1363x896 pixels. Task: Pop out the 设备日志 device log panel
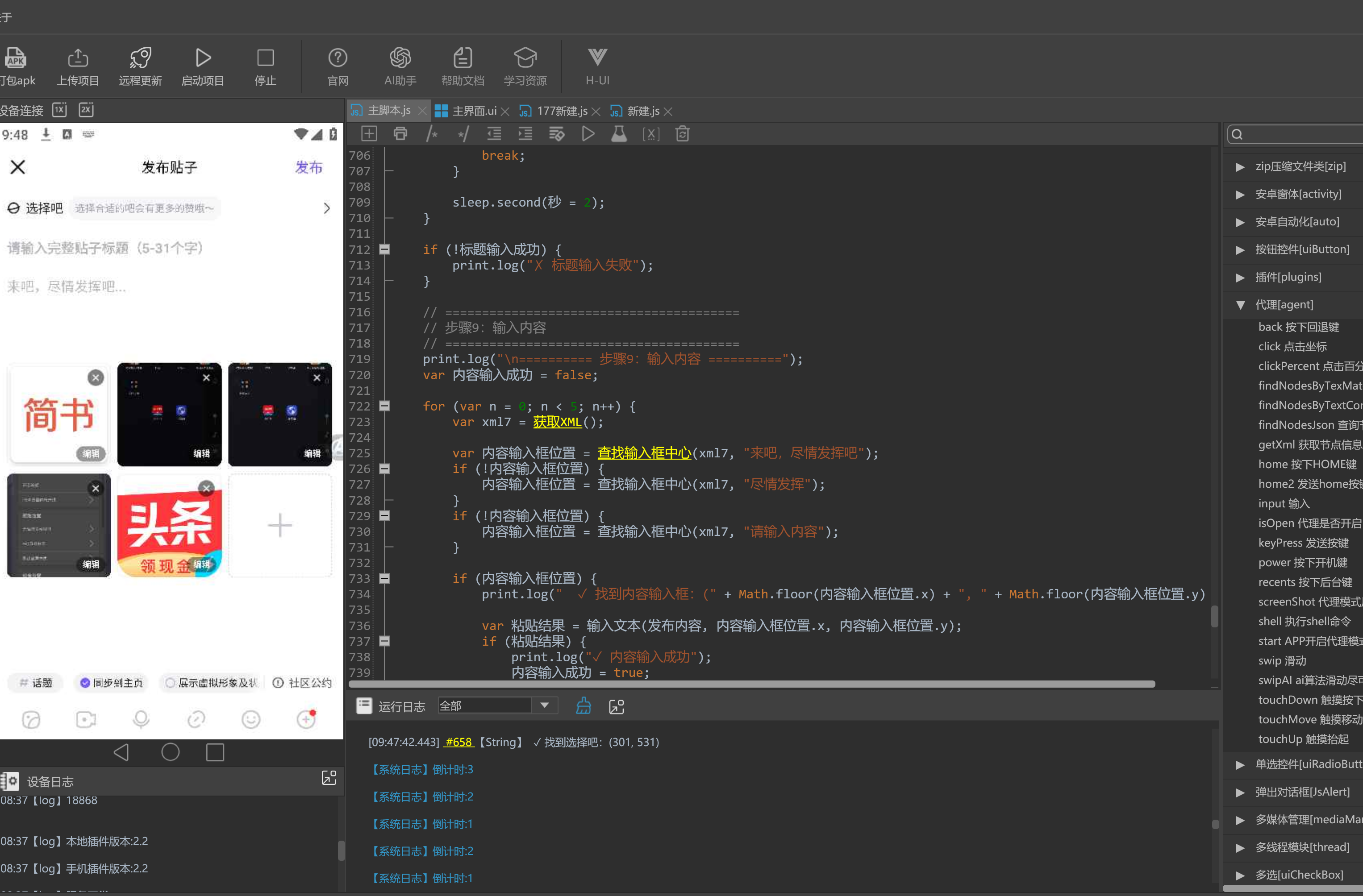pos(329,777)
